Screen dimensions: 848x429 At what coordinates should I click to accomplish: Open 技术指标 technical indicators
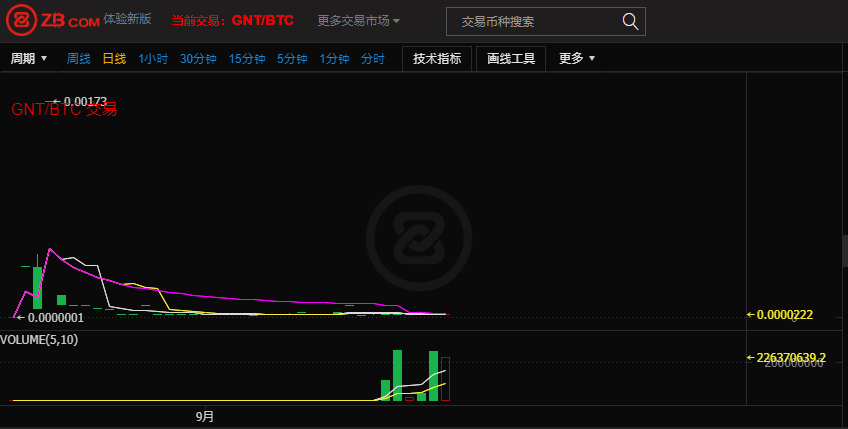(x=437, y=58)
